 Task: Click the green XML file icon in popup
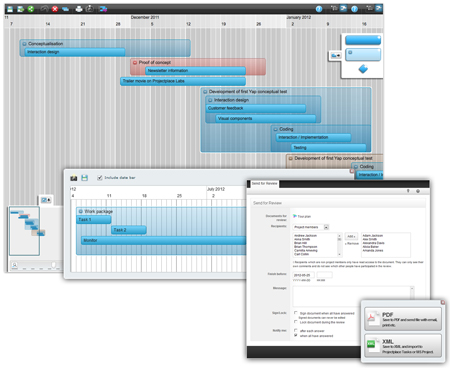(x=373, y=345)
